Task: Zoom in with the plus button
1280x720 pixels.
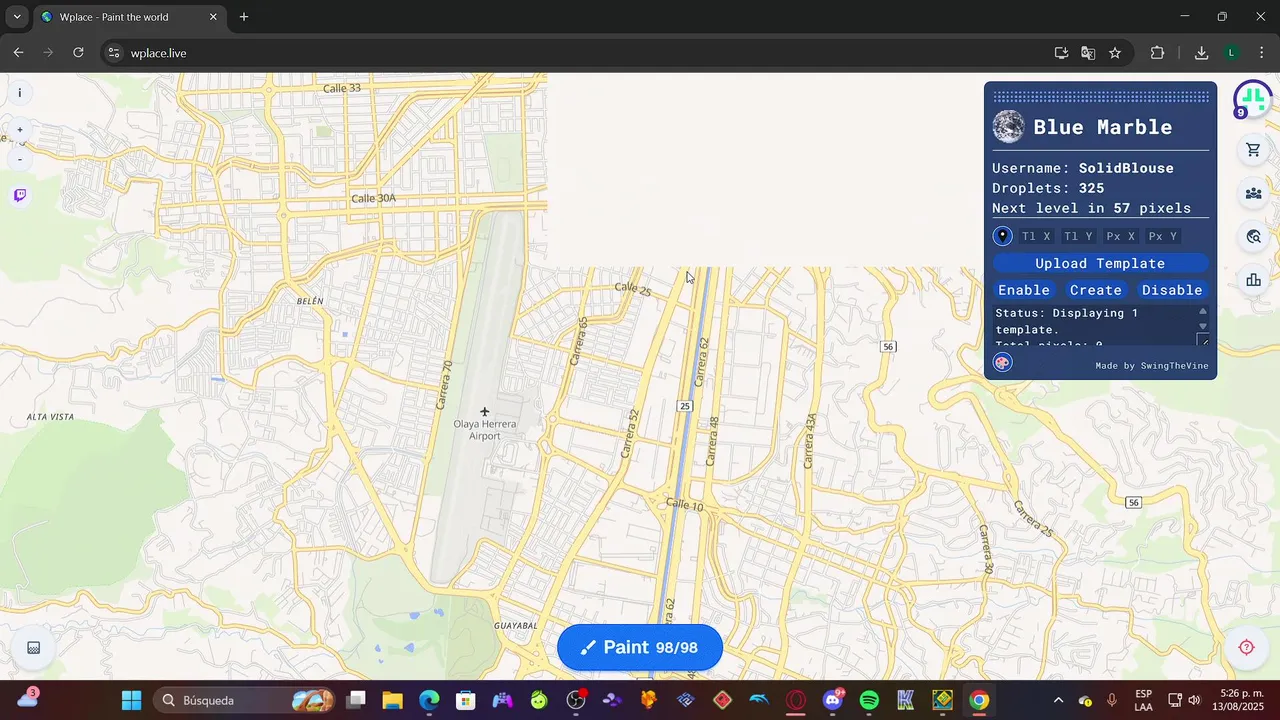Action: tap(20, 130)
